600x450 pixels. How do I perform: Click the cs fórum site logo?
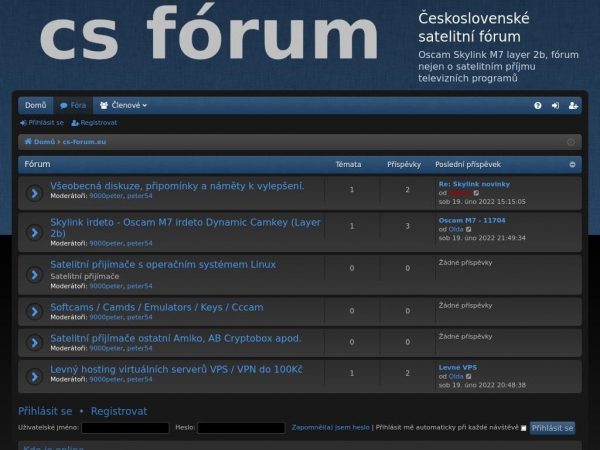[x=209, y=33]
